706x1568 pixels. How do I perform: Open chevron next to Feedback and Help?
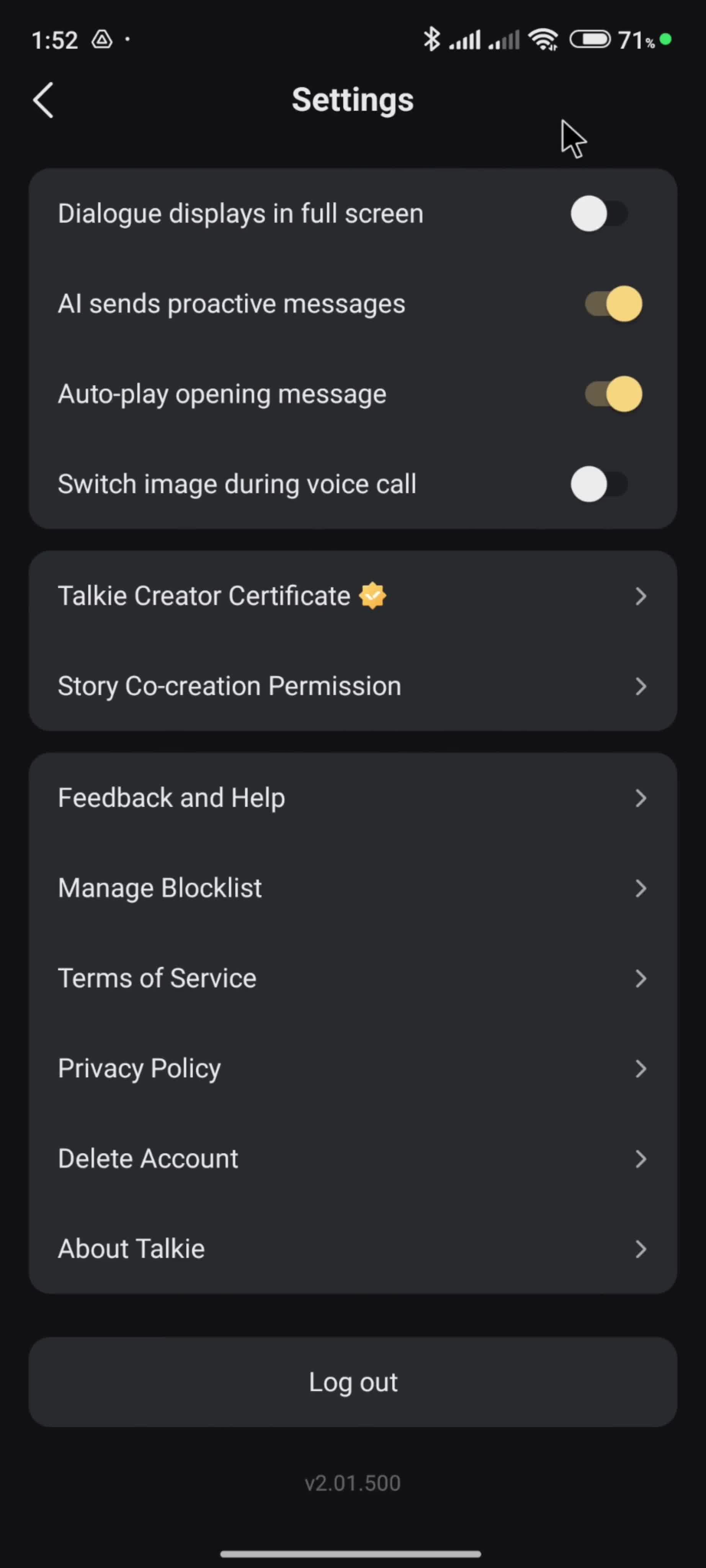point(640,798)
